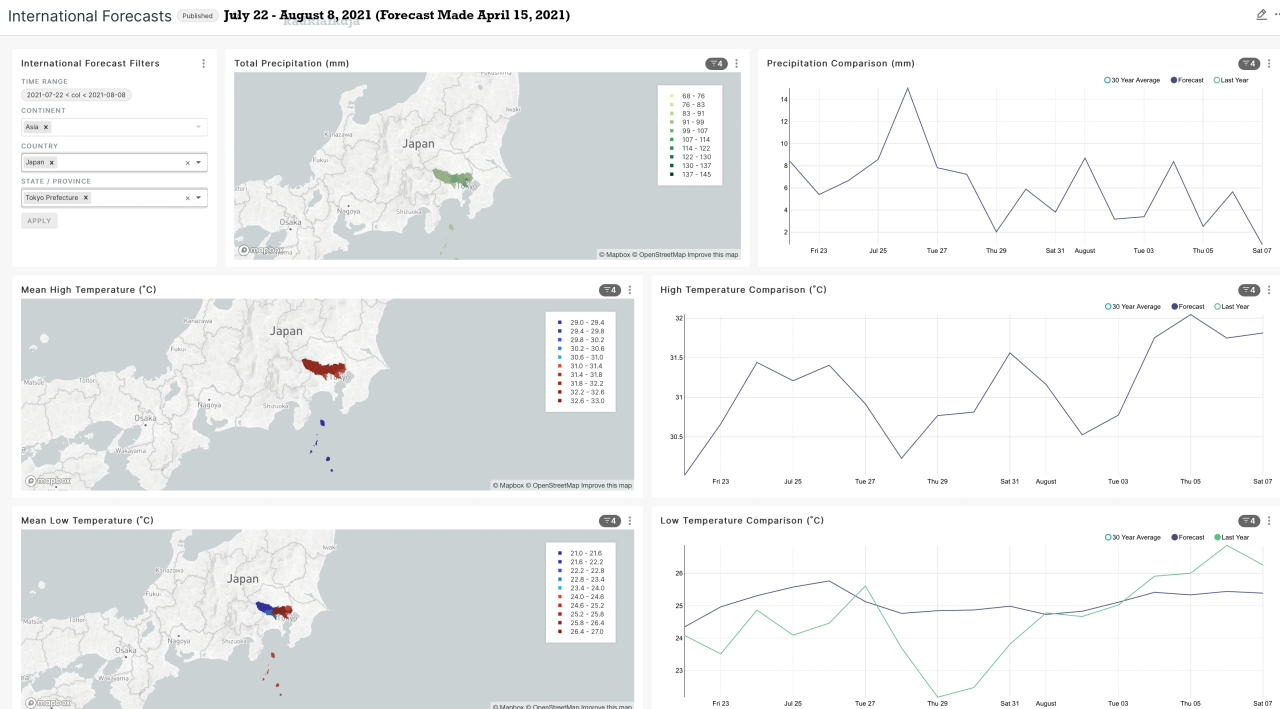Toggle Forecast series in High Temperature Comparison legend
The height and width of the screenshot is (709, 1280).
1187,307
